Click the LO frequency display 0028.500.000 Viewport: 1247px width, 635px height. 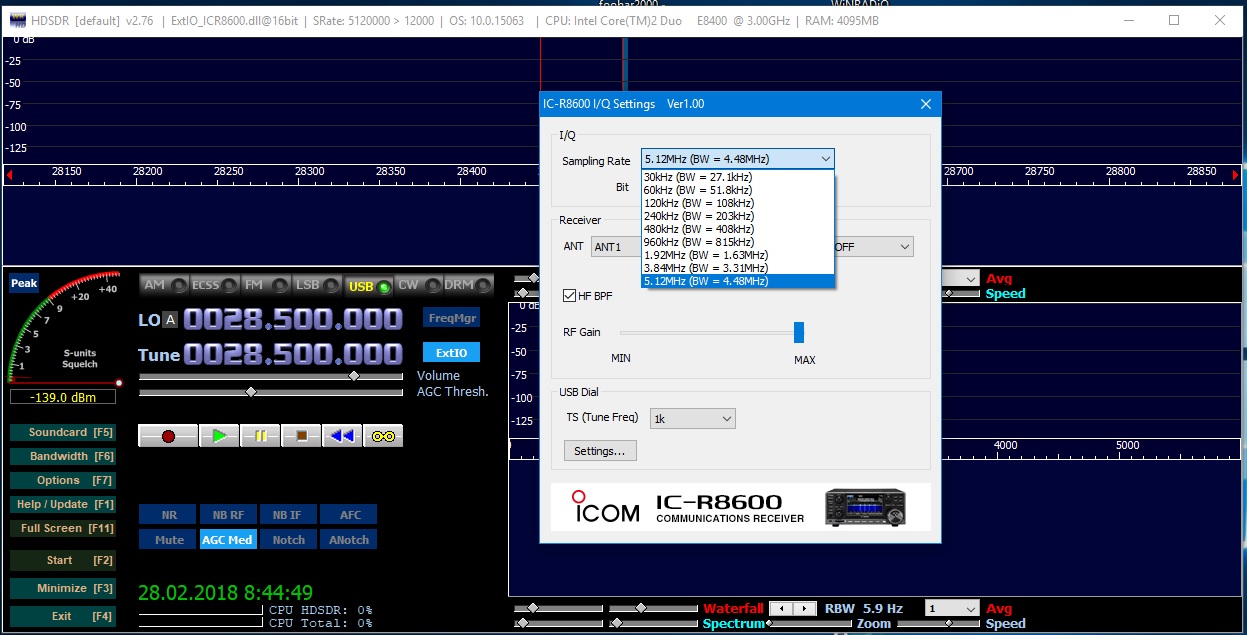coord(293,320)
